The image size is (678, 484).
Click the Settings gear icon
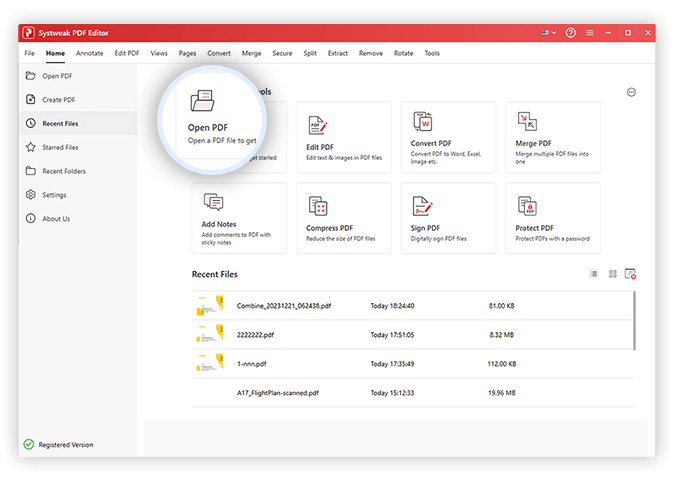(30, 195)
